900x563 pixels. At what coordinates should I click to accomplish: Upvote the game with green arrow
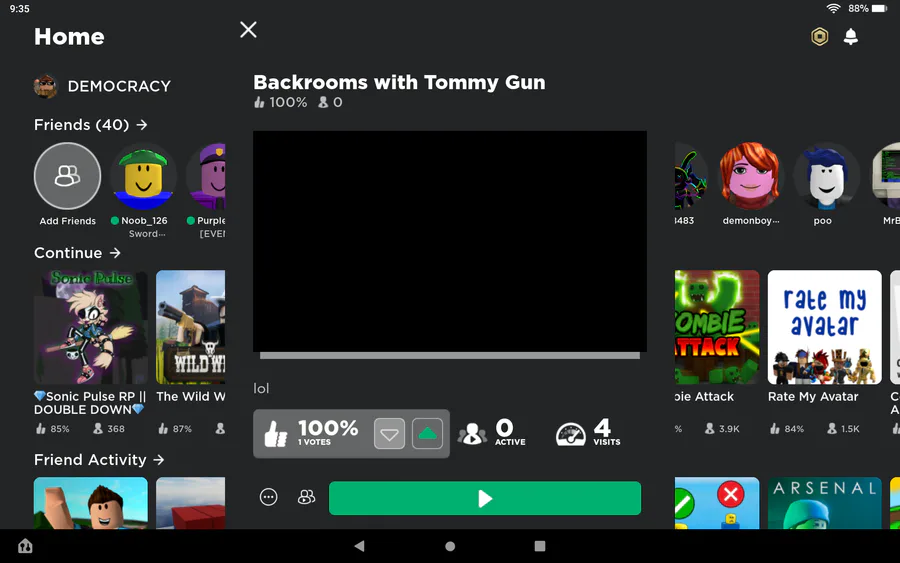427,434
